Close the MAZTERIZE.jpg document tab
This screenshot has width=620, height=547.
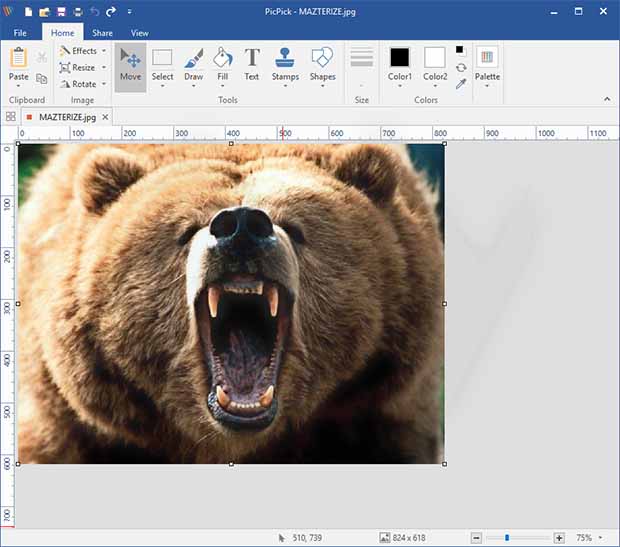[106, 117]
